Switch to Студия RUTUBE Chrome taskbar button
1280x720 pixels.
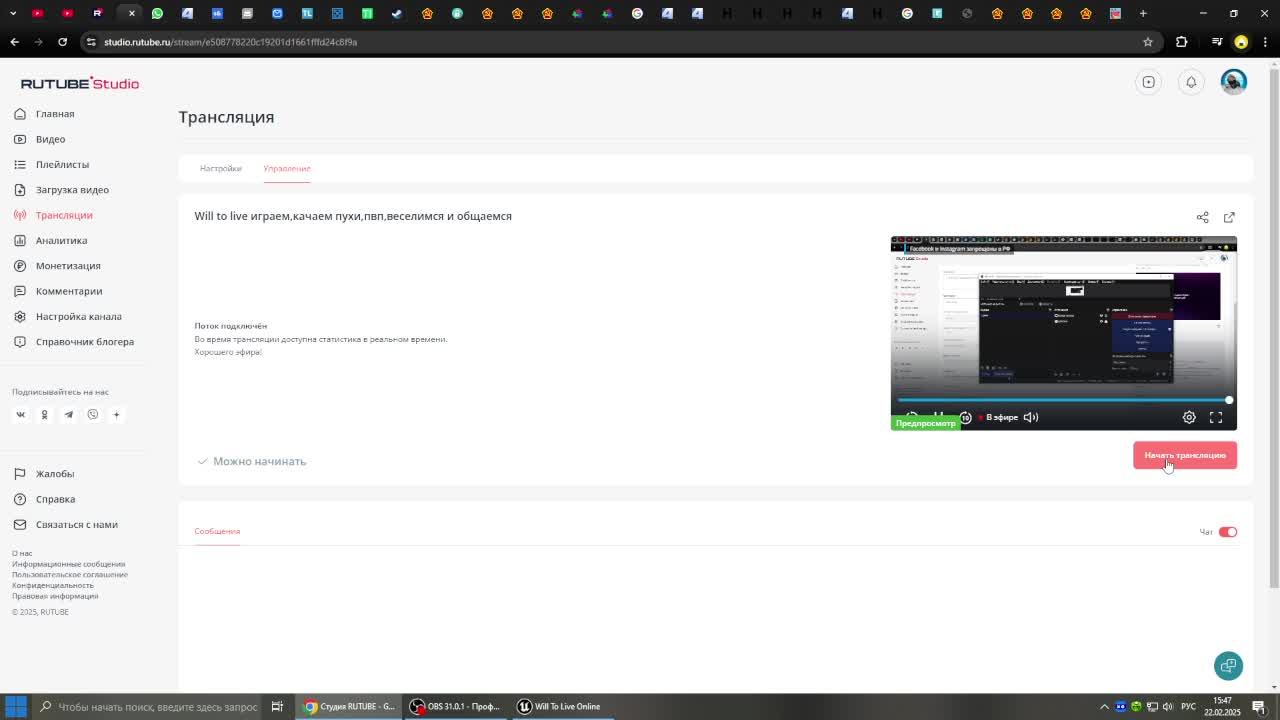(350, 706)
